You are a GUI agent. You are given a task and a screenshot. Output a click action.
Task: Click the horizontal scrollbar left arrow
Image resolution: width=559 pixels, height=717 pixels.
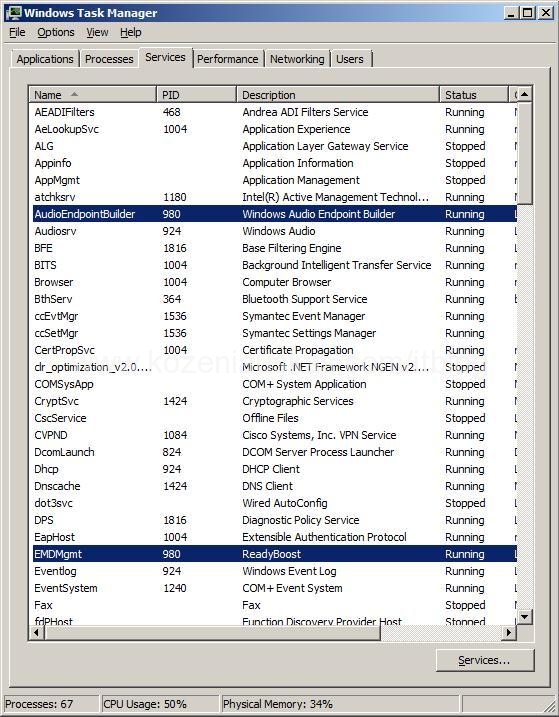(x=37, y=632)
